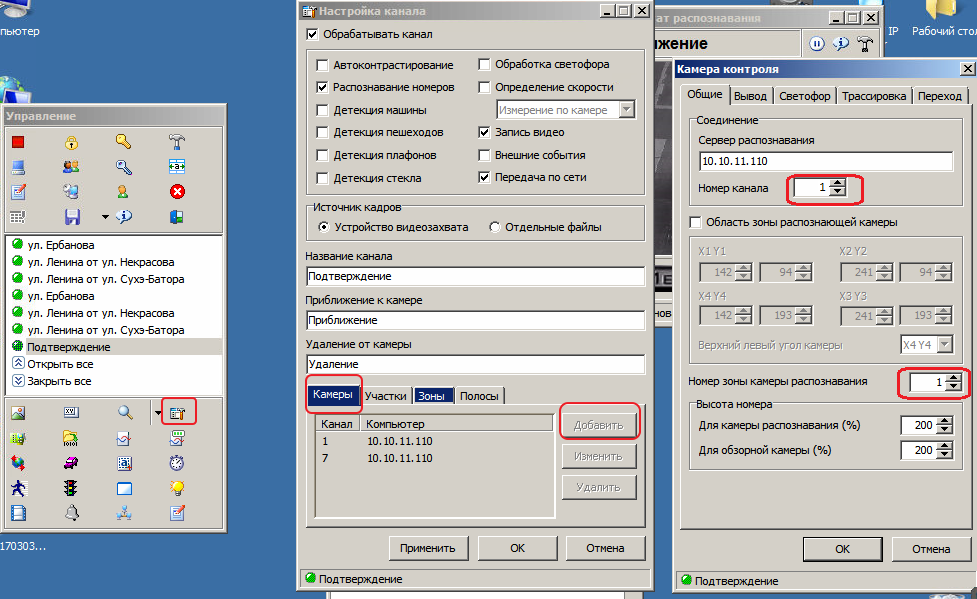The width and height of the screenshot is (977, 599).
Task: Click the yellow padlock icon
Action: (x=71, y=142)
